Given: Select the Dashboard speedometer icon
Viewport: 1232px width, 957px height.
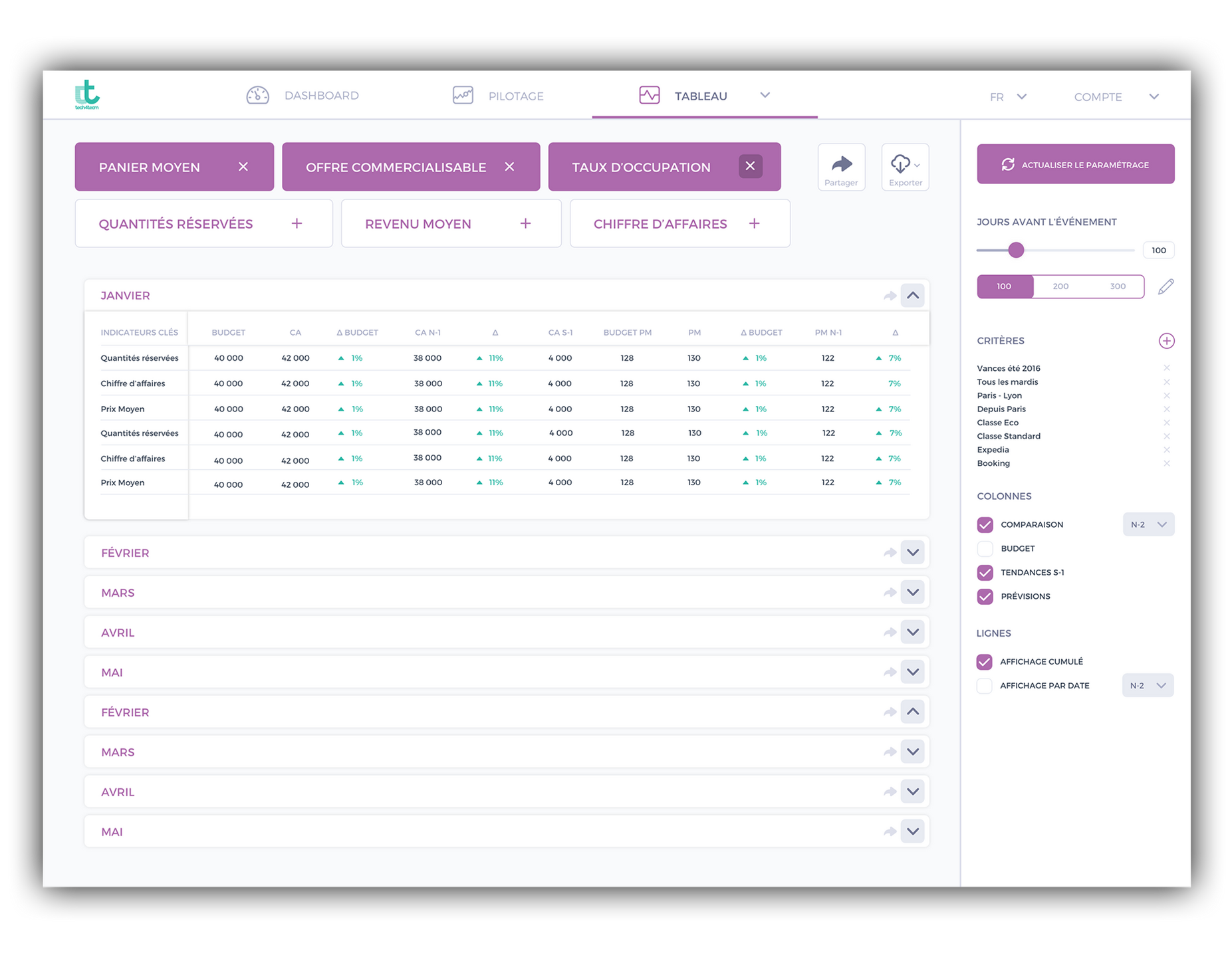Looking at the screenshot, I should click(258, 94).
